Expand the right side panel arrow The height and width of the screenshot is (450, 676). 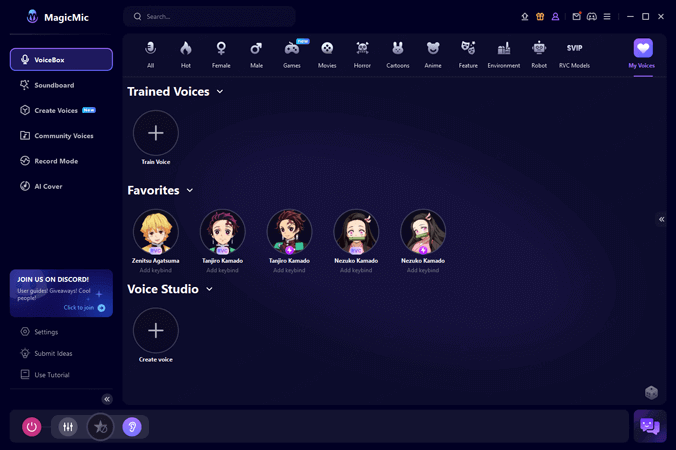661,219
